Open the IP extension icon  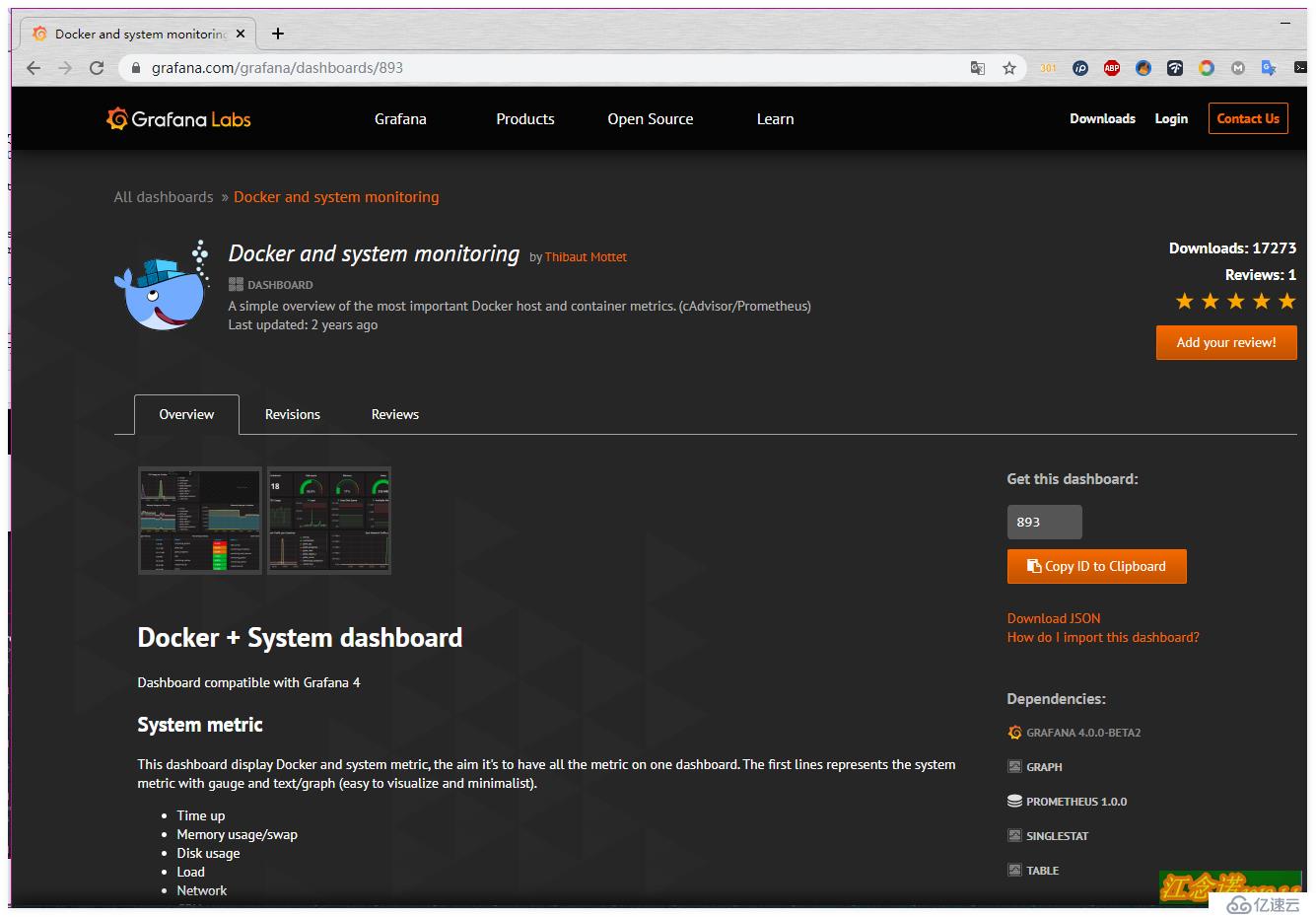click(1080, 68)
